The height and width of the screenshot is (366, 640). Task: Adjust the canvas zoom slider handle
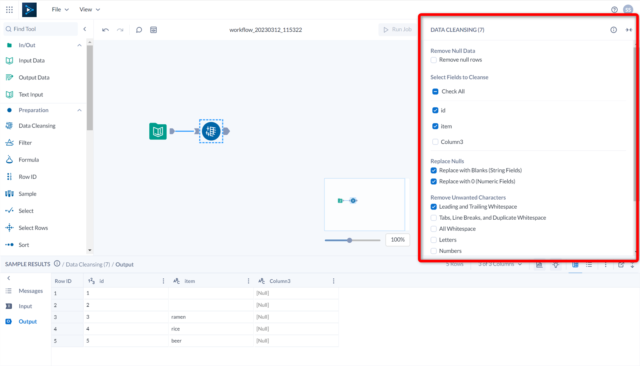349,240
